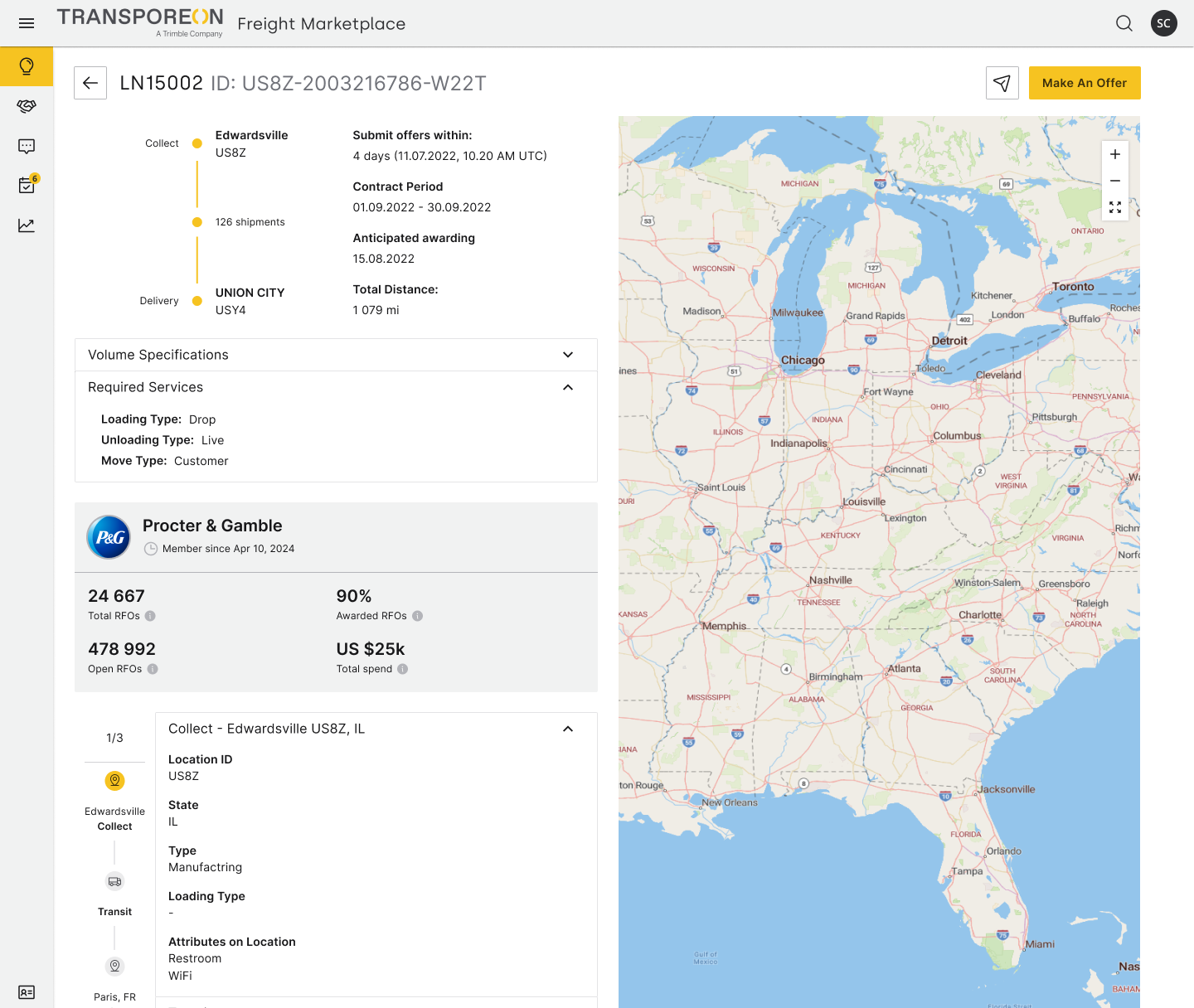1194x1008 pixels.
Task: Go back using the arrow button
Action: (x=90, y=83)
